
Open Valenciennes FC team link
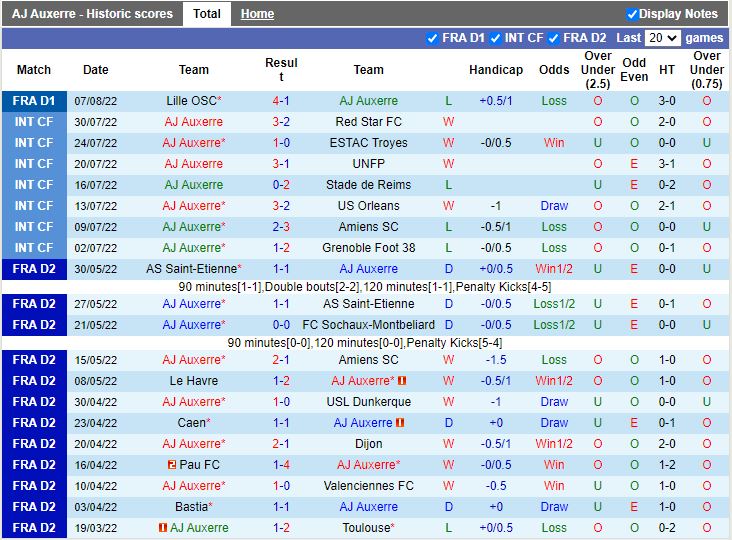point(368,486)
